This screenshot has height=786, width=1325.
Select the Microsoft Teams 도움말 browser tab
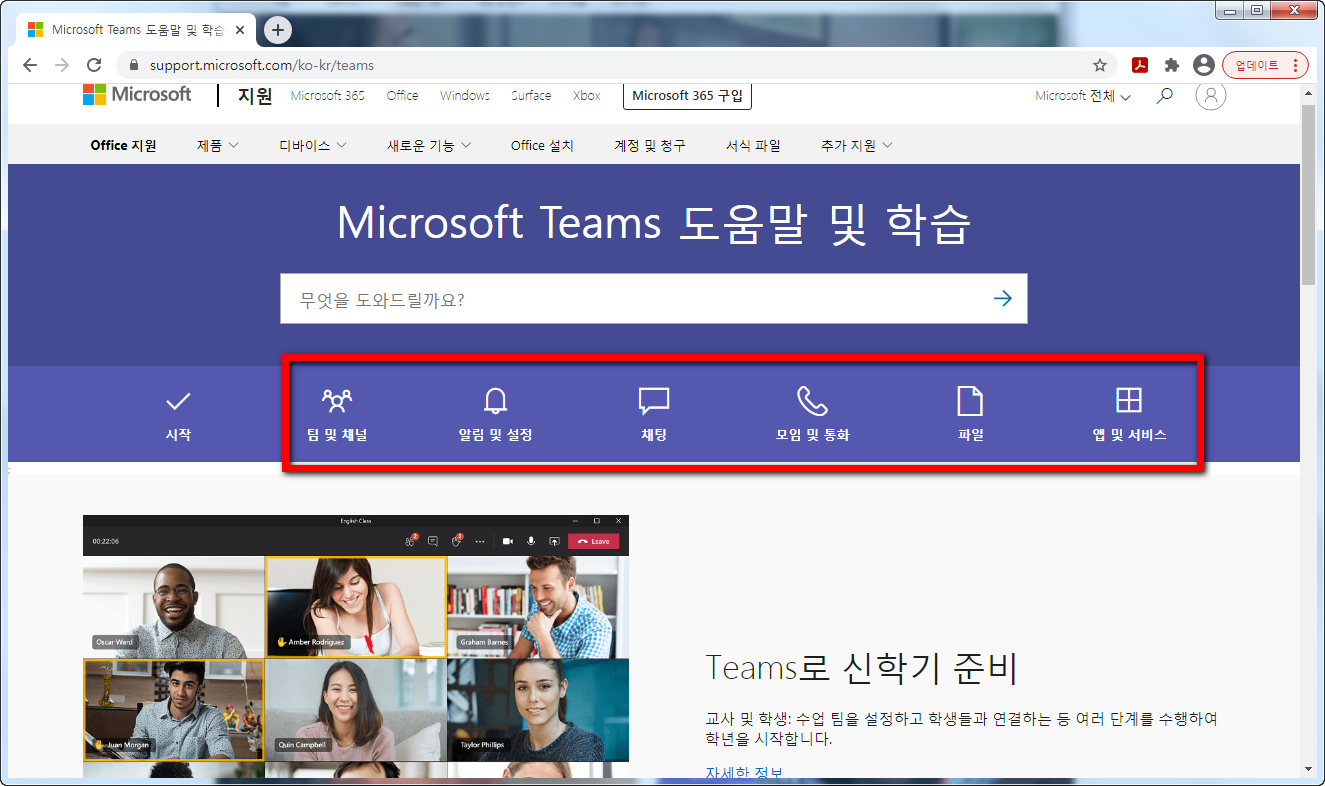click(137, 30)
